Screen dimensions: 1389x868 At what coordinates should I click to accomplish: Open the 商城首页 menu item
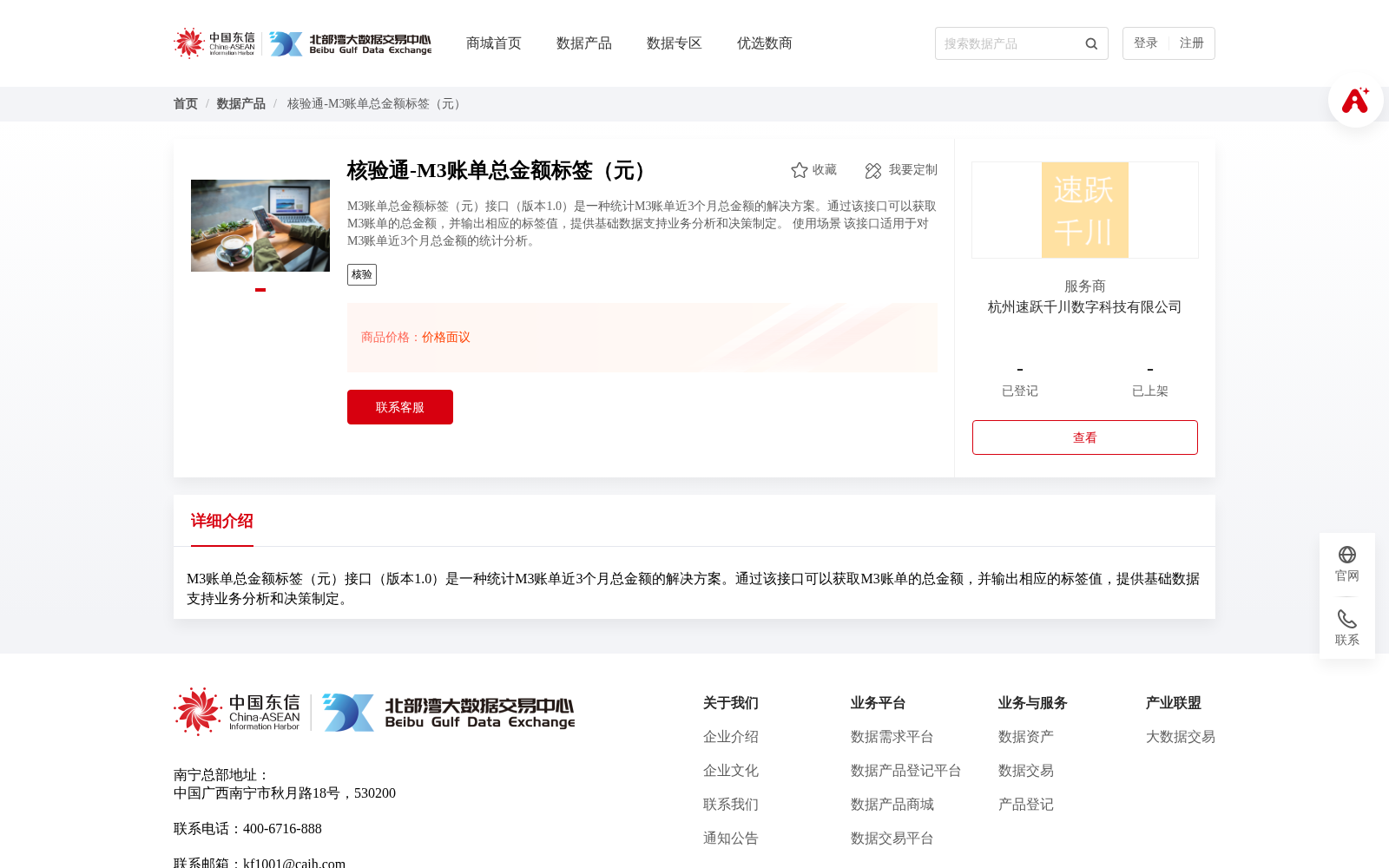[494, 43]
